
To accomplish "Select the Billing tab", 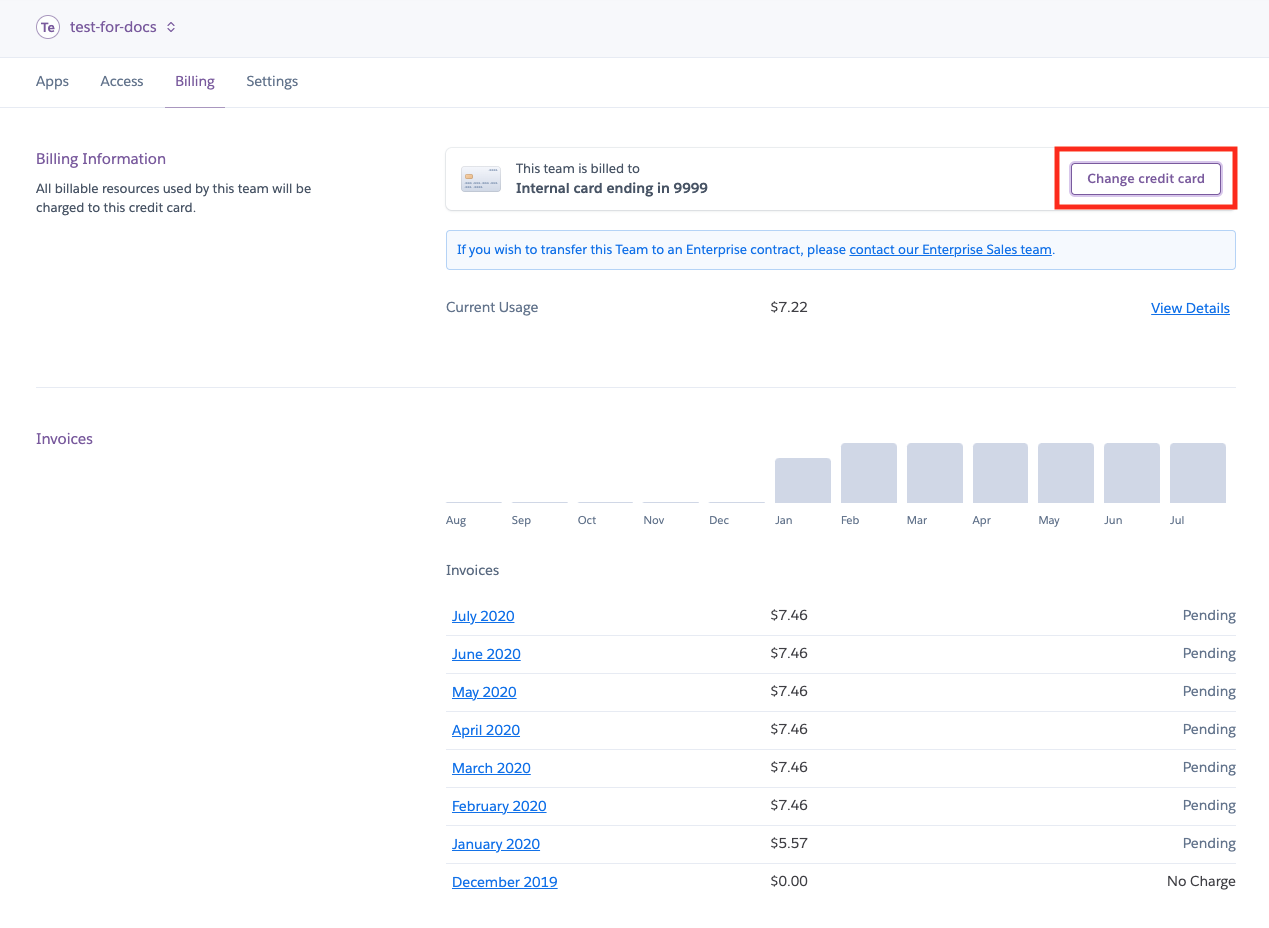I will tap(195, 81).
